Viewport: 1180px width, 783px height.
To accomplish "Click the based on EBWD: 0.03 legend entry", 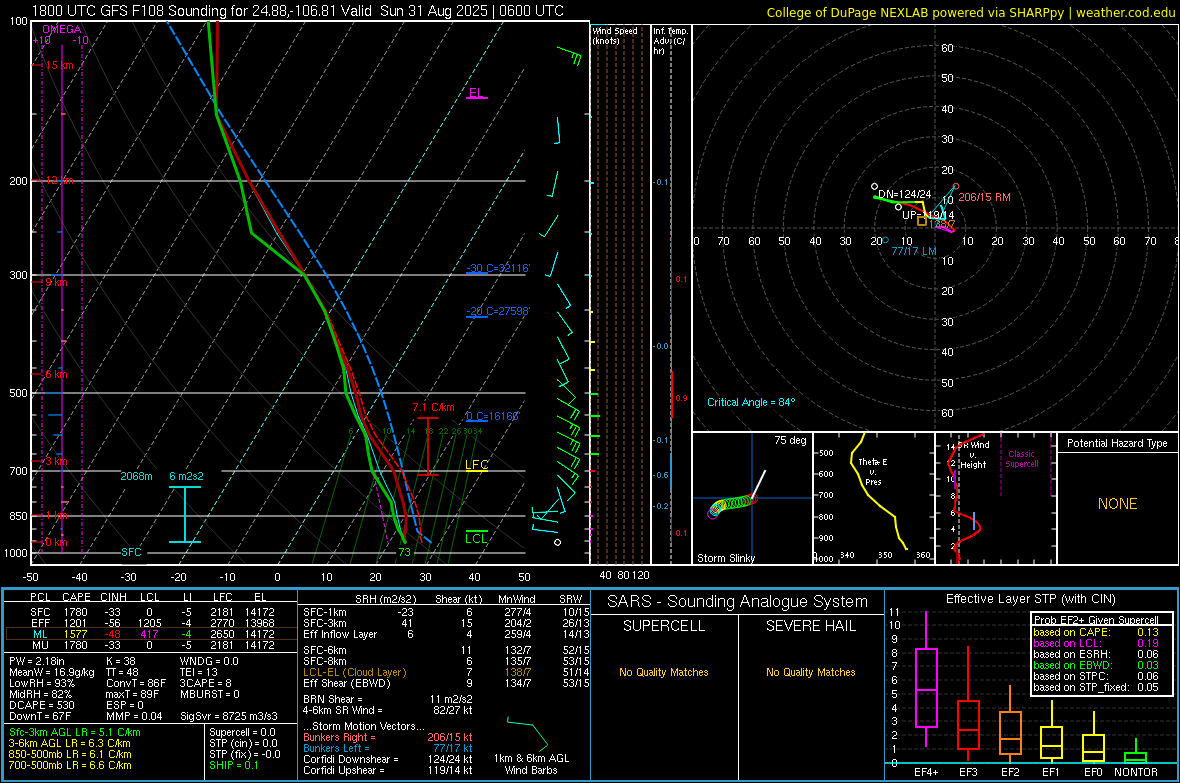I will point(1096,665).
